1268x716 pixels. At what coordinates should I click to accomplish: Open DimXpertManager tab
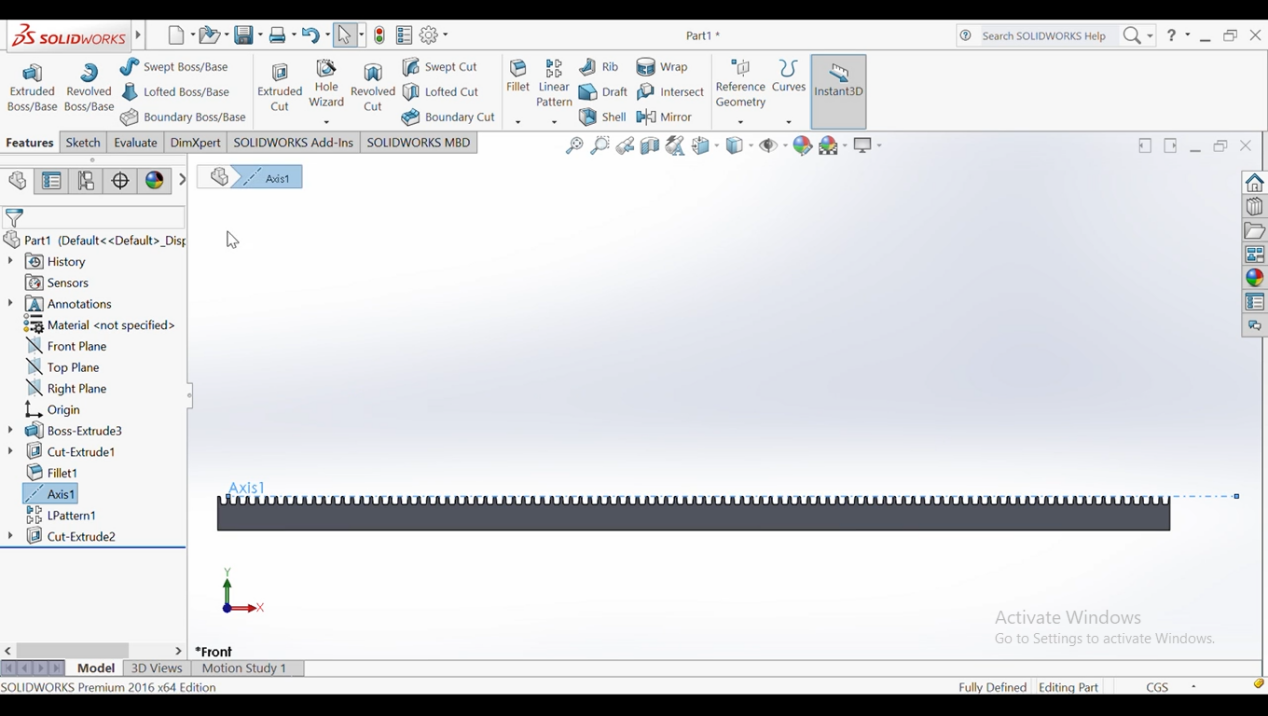[x=120, y=181]
